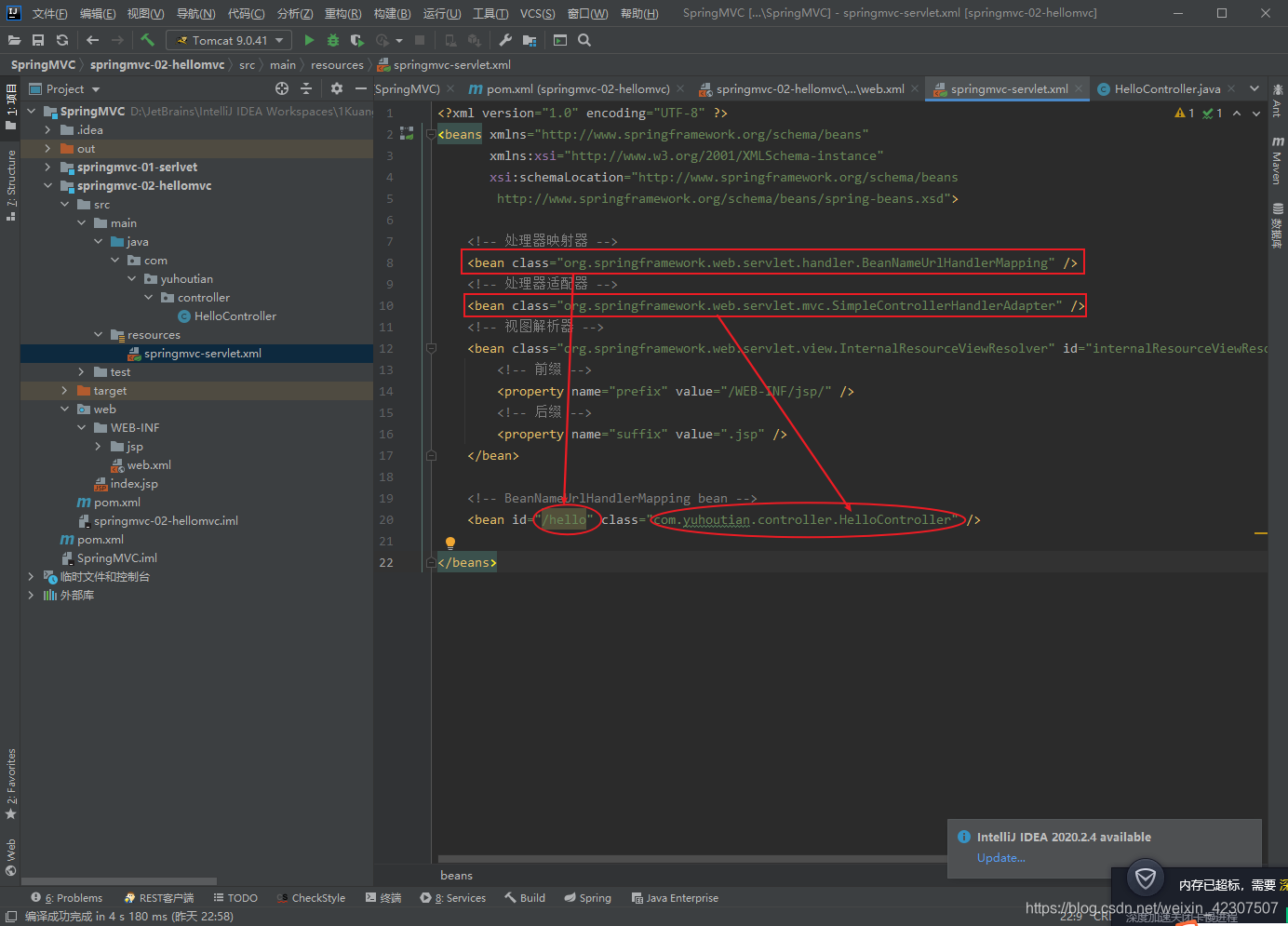Click the Project panel horizontal scrollbar
This screenshot has height=926, width=1288.
pos(119,880)
